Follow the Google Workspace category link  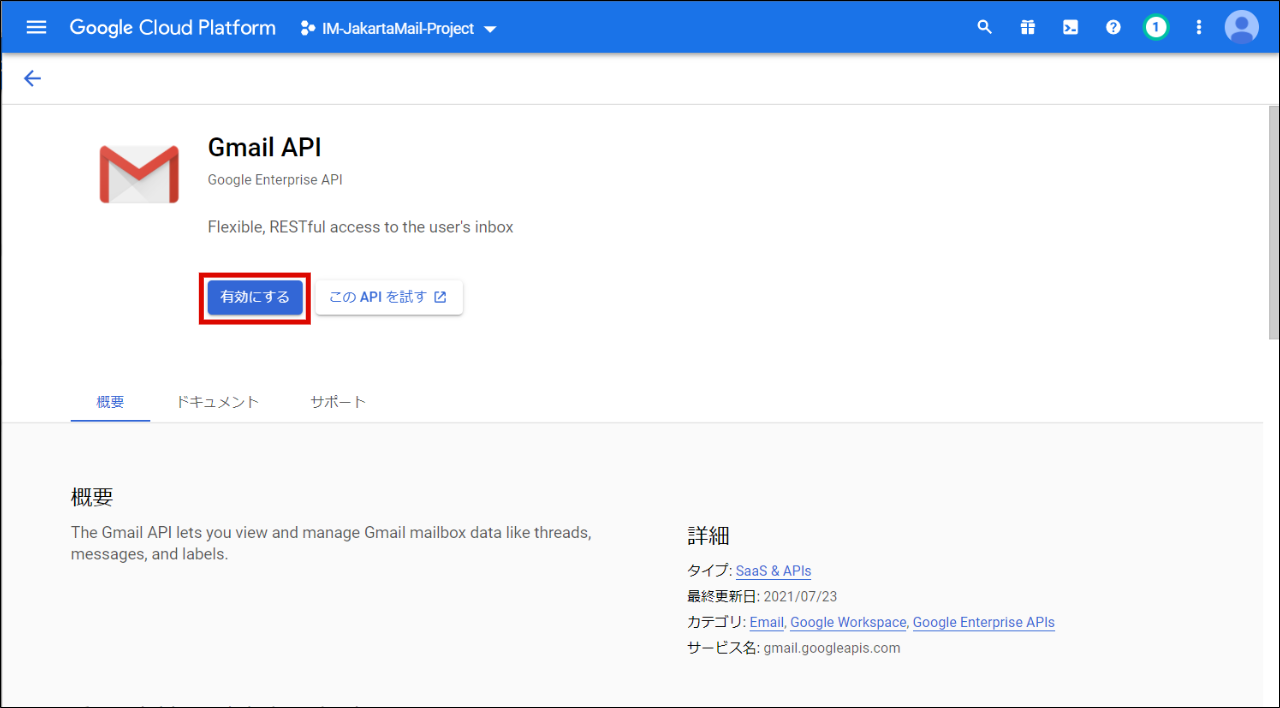[848, 622]
